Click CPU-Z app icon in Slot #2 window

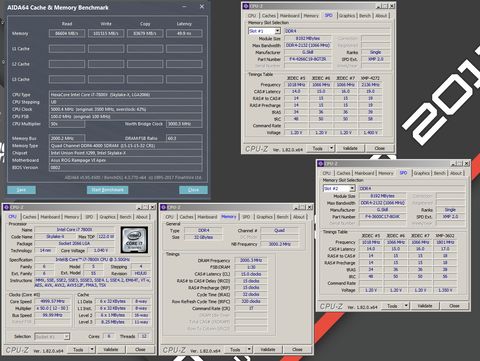click(x=321, y=164)
